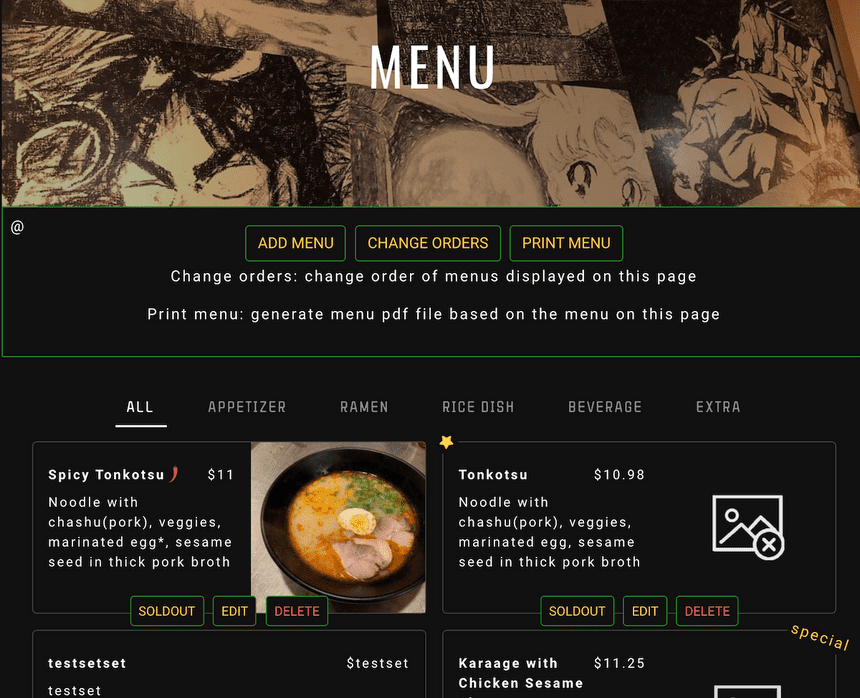The height and width of the screenshot is (698, 860).
Task: Click the chili pepper icon beside Spicy Tonkotsu
Action: click(x=174, y=474)
